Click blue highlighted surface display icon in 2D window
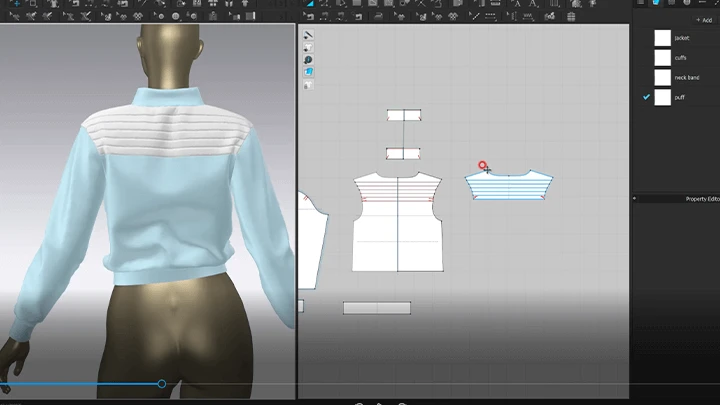 pyautogui.click(x=308, y=72)
